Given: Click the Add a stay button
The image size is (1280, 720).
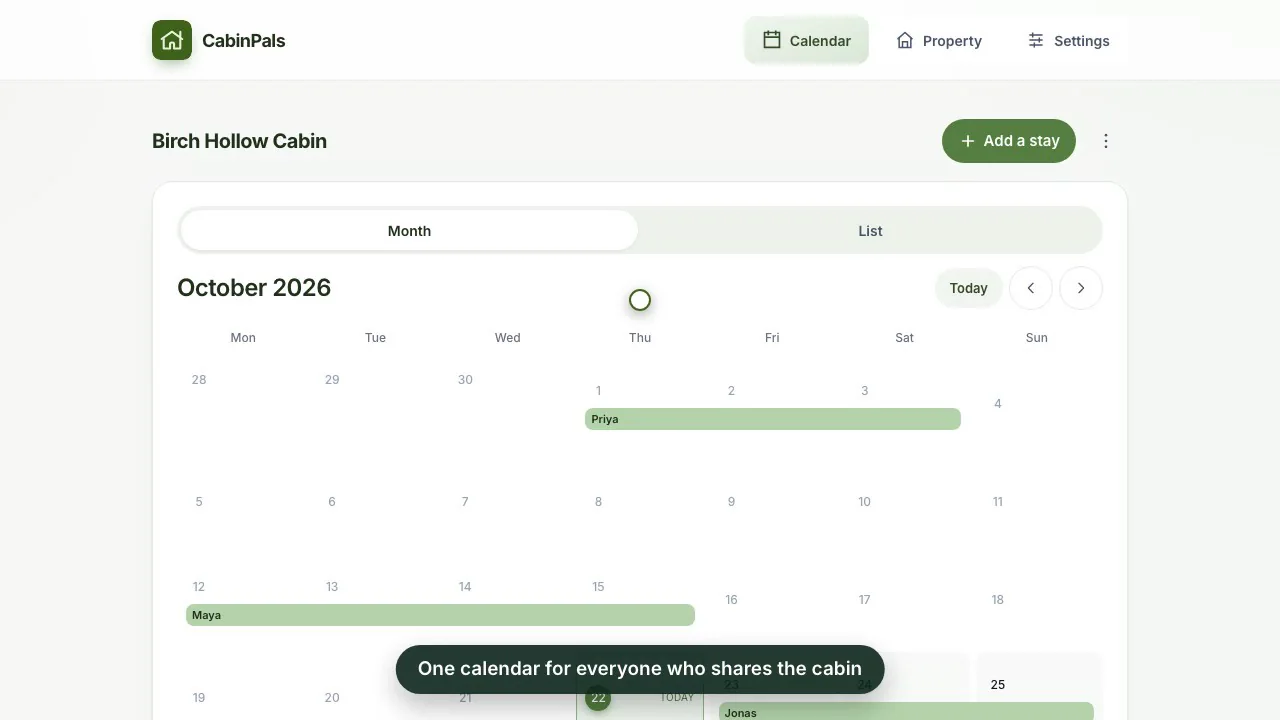Looking at the screenshot, I should tap(1008, 141).
